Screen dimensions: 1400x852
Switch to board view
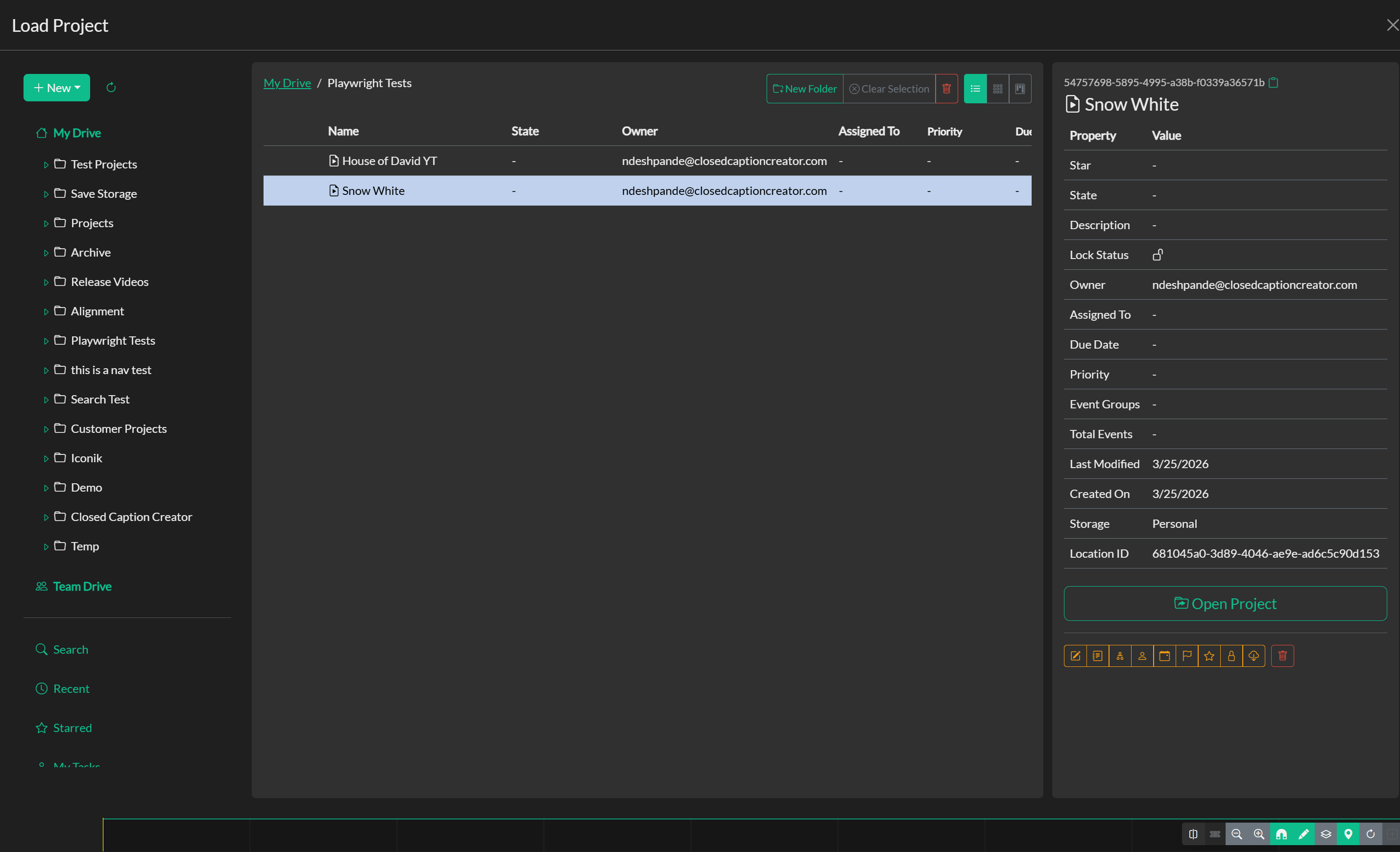click(x=1020, y=89)
